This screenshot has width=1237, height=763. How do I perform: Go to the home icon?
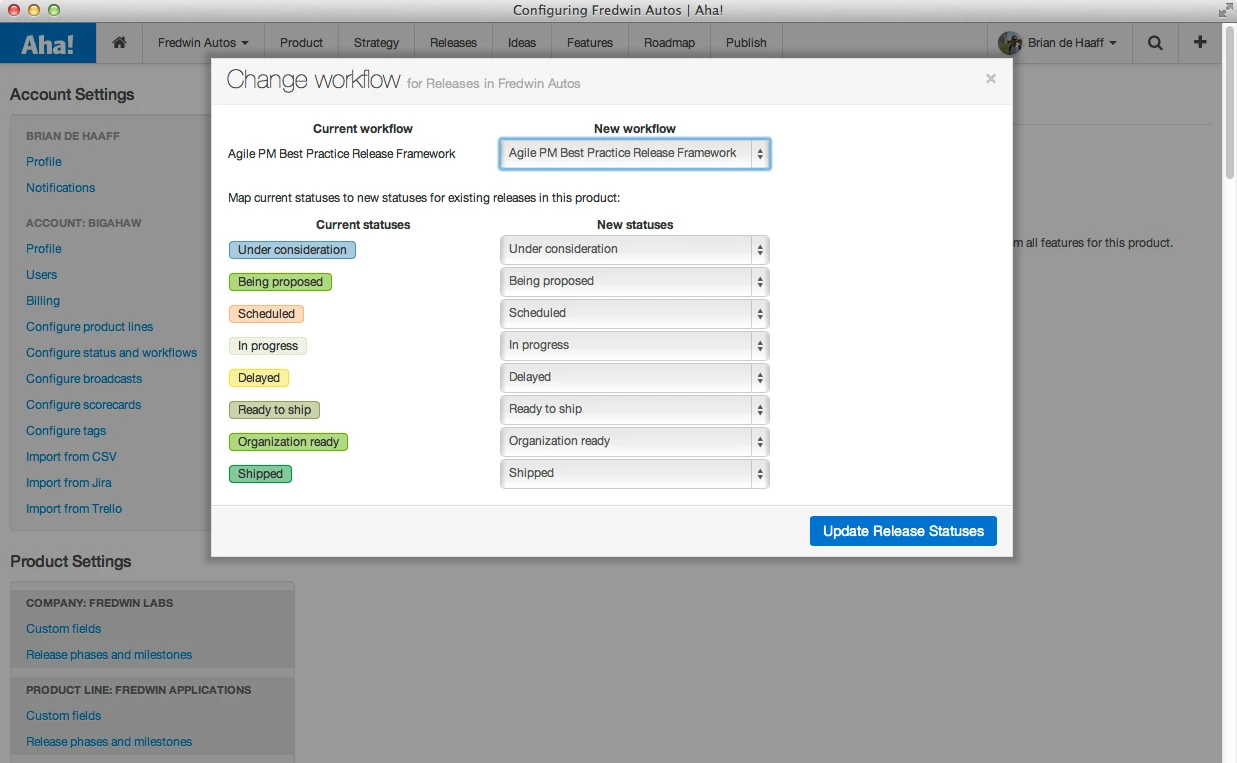(x=119, y=43)
